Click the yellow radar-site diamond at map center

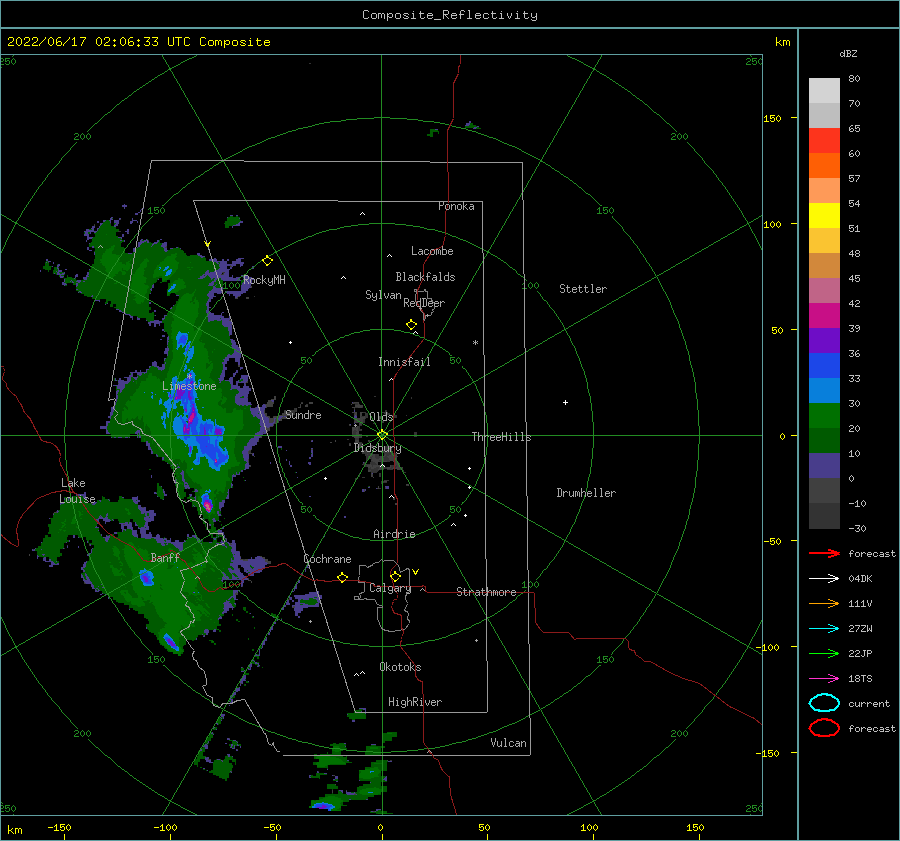382,435
